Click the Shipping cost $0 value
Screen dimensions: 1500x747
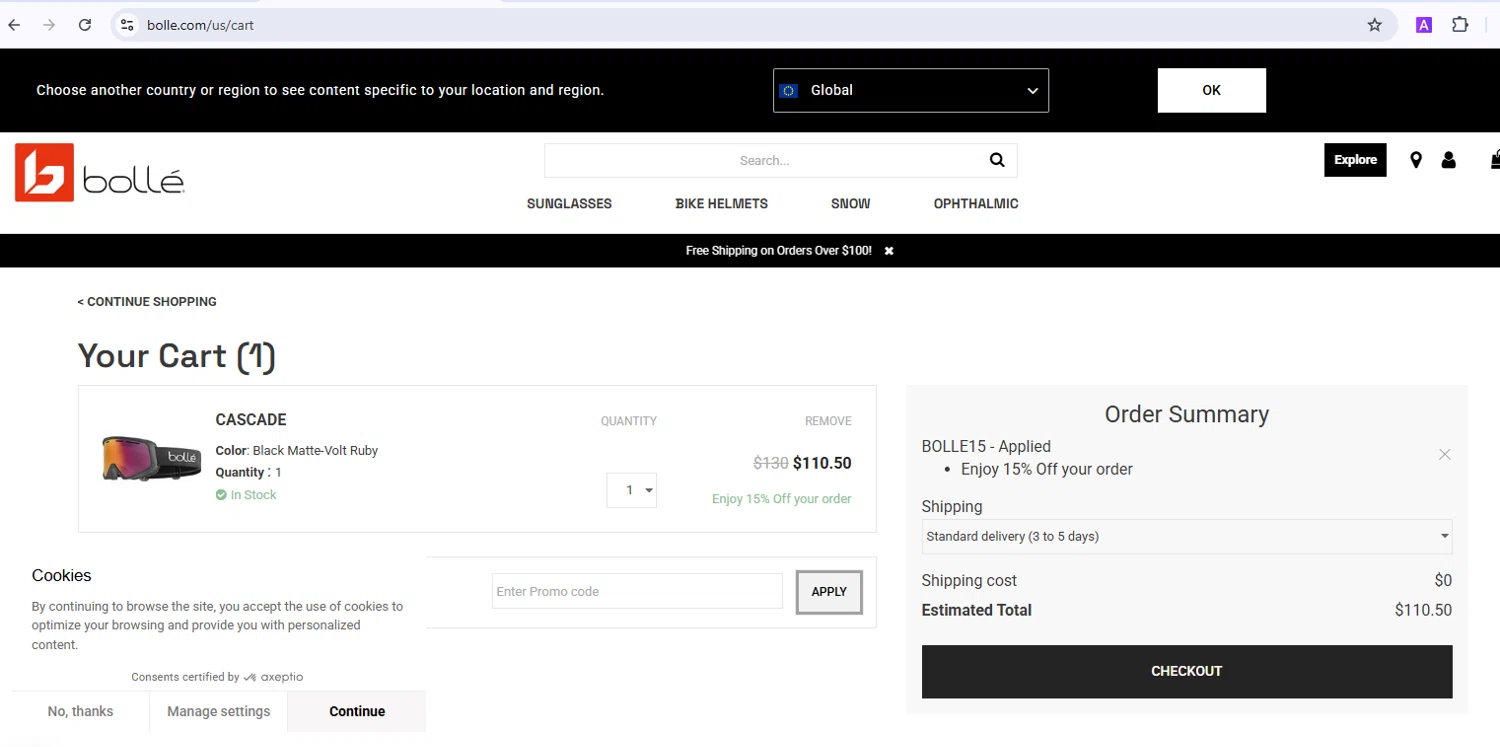coord(1443,581)
